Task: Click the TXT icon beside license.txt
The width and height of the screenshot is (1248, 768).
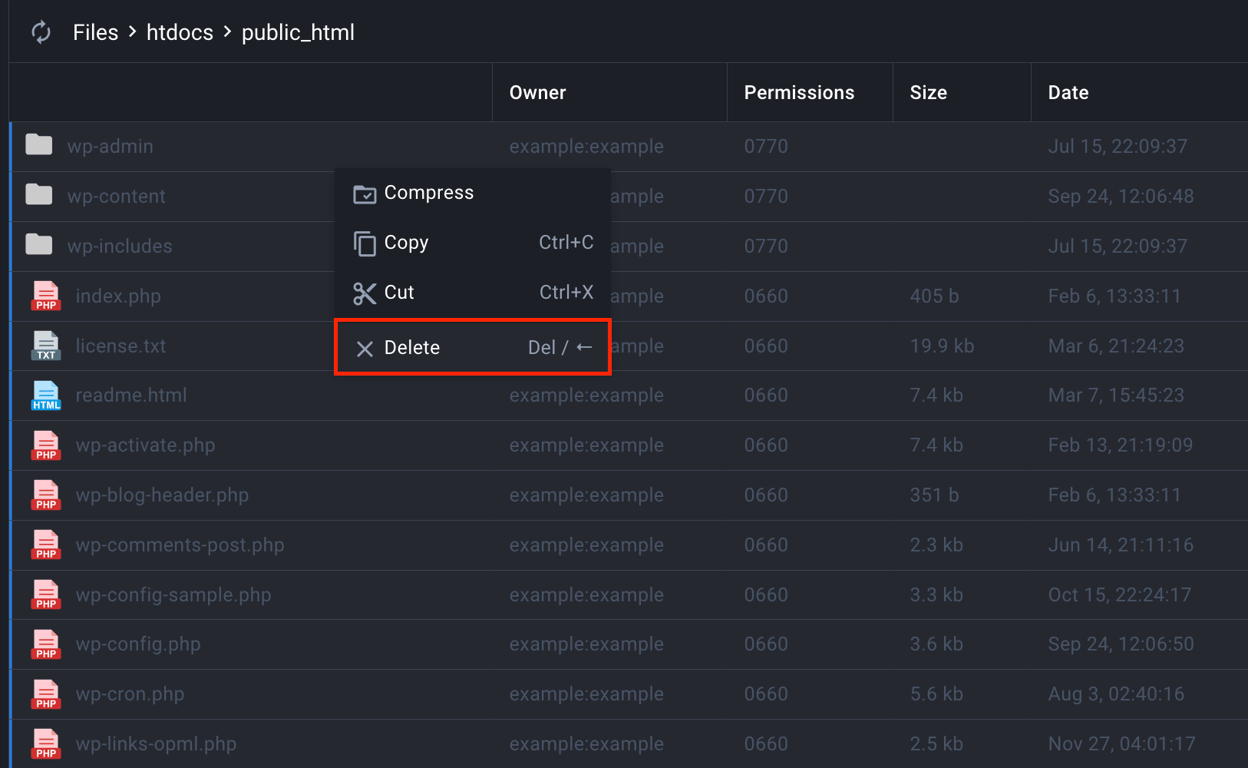Action: coord(45,346)
